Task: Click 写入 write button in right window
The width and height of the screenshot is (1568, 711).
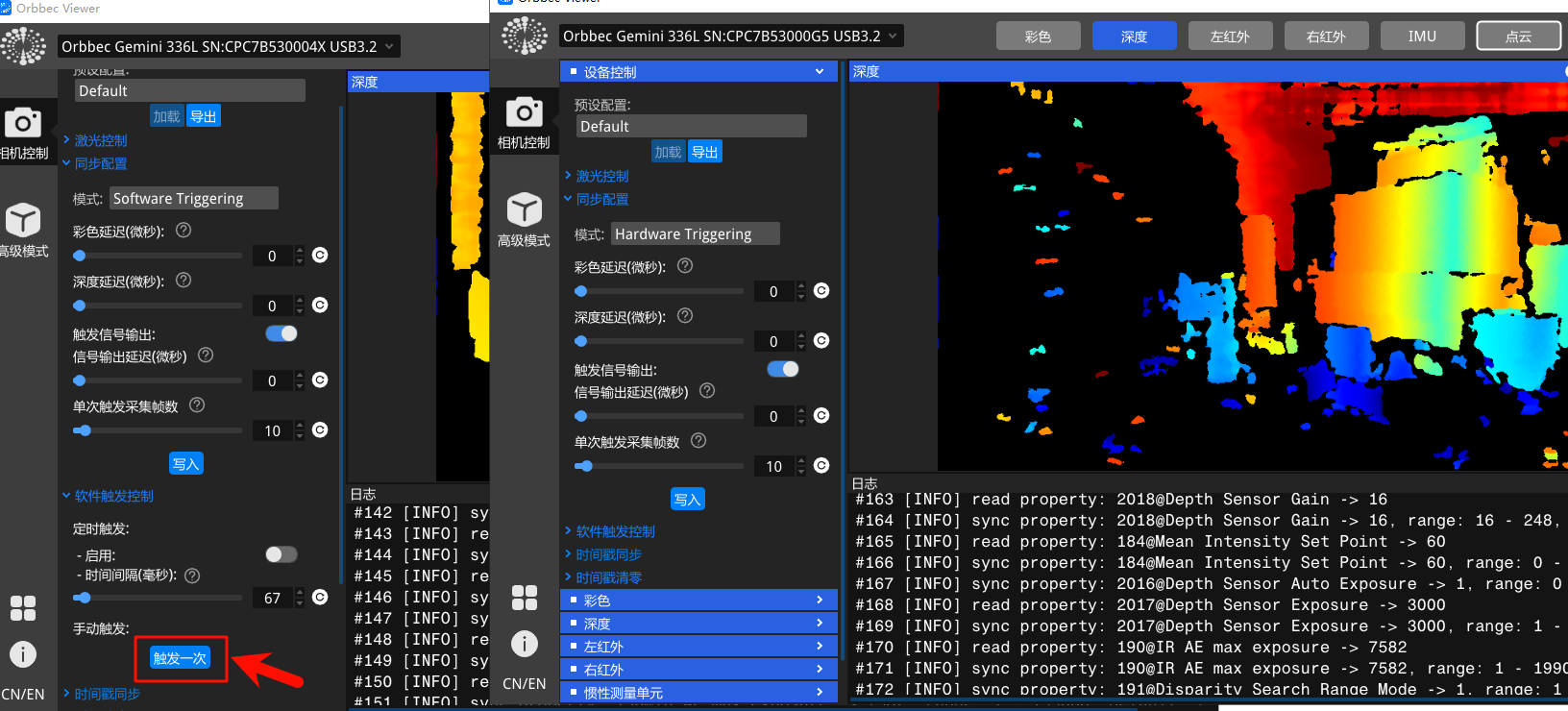Action: [x=687, y=500]
